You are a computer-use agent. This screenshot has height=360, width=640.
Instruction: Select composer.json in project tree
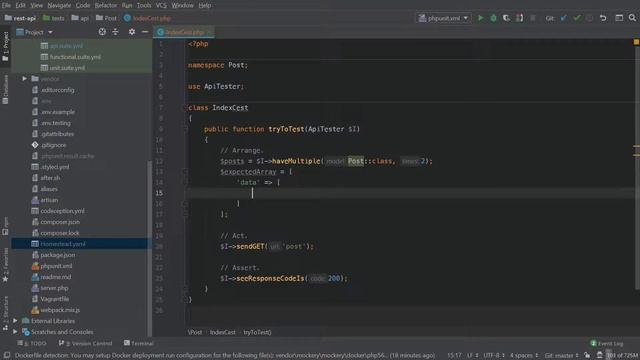(x=60, y=222)
